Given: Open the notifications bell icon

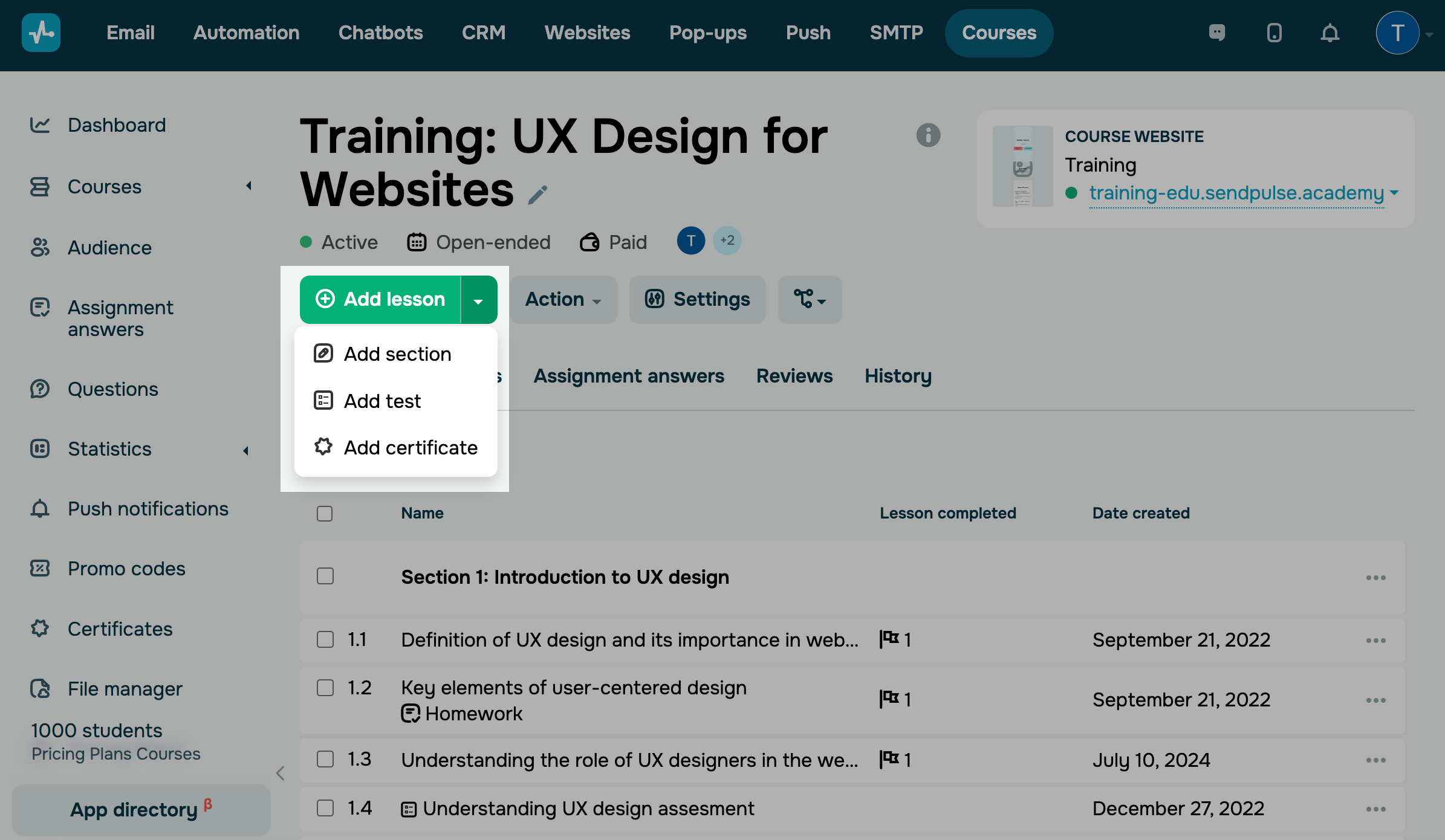Looking at the screenshot, I should 1330,33.
